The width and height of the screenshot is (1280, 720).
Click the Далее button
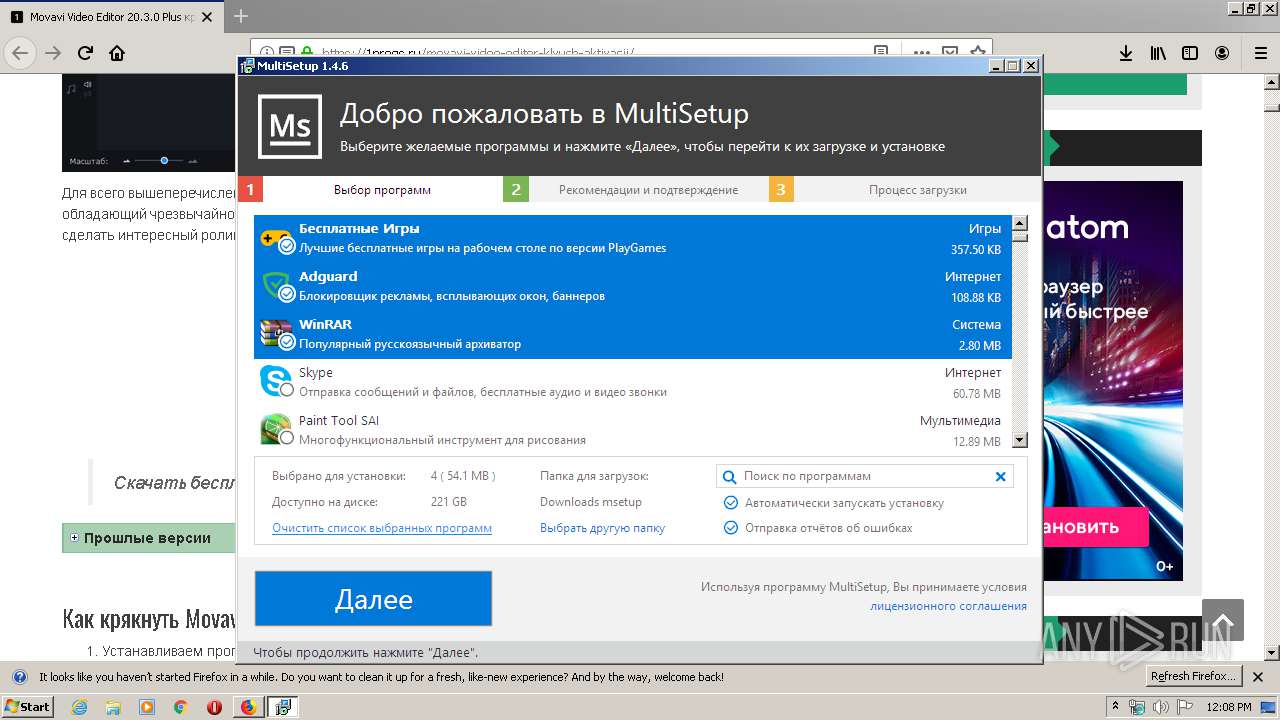pyautogui.click(x=373, y=599)
